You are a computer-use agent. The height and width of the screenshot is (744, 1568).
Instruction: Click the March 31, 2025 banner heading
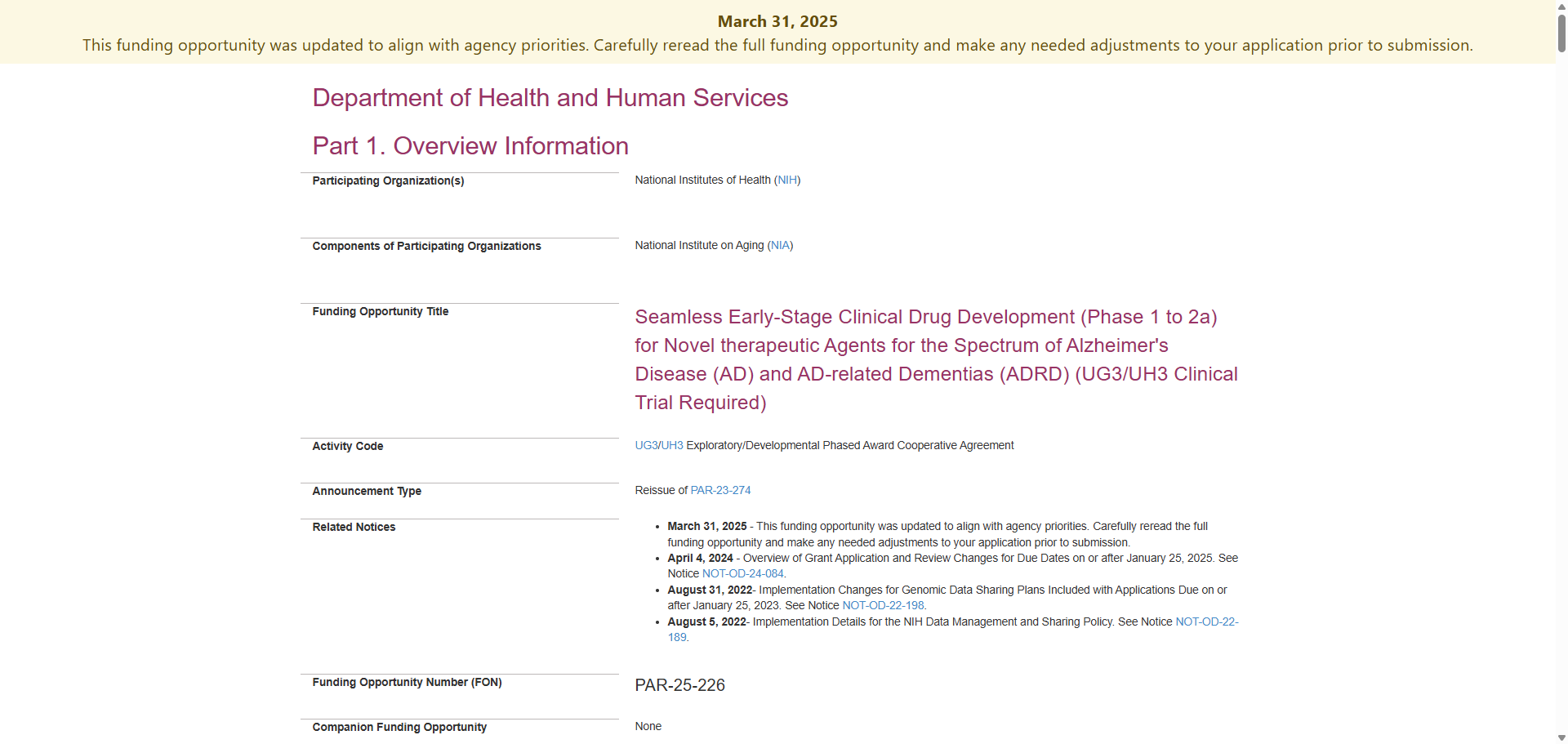(x=777, y=21)
